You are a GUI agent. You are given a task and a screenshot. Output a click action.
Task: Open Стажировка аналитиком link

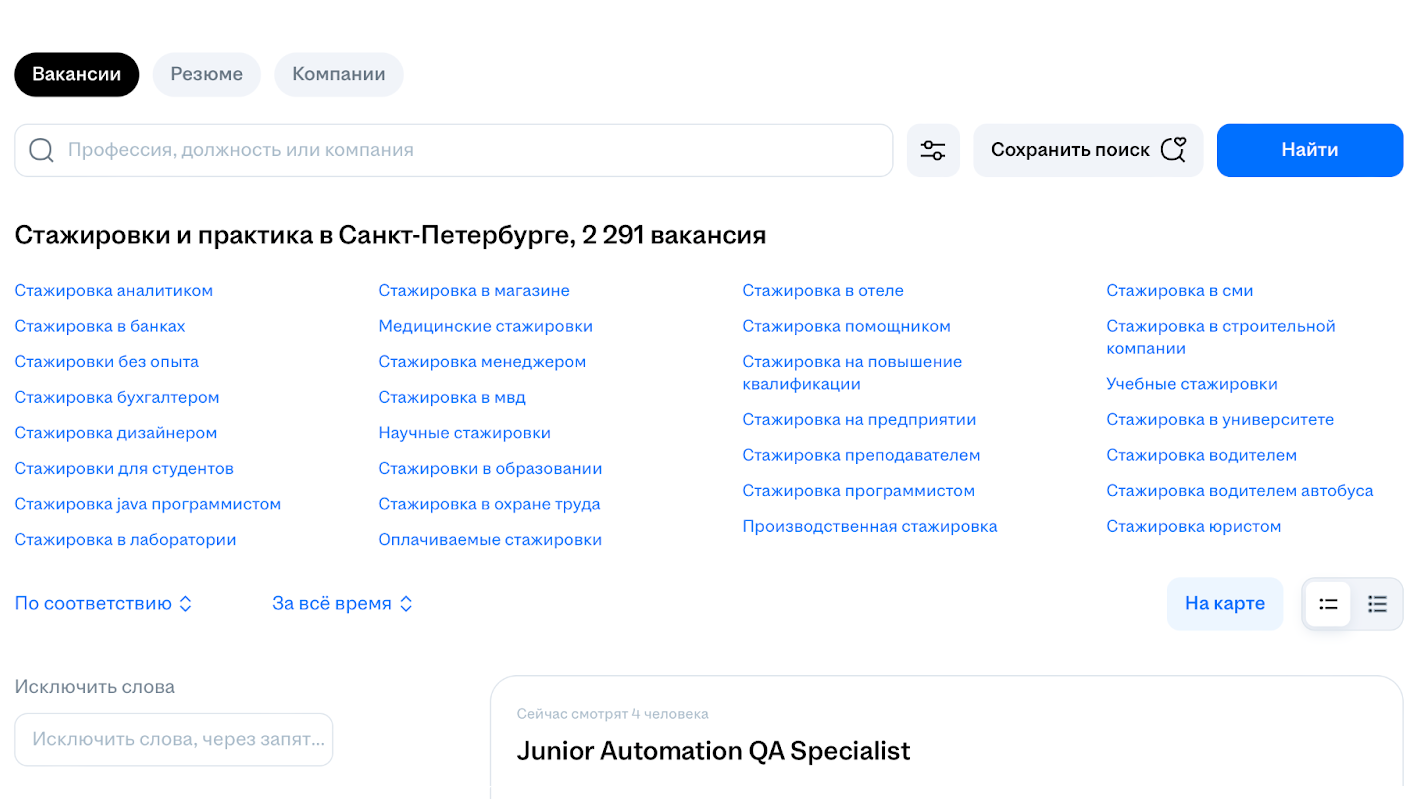pyautogui.click(x=114, y=291)
